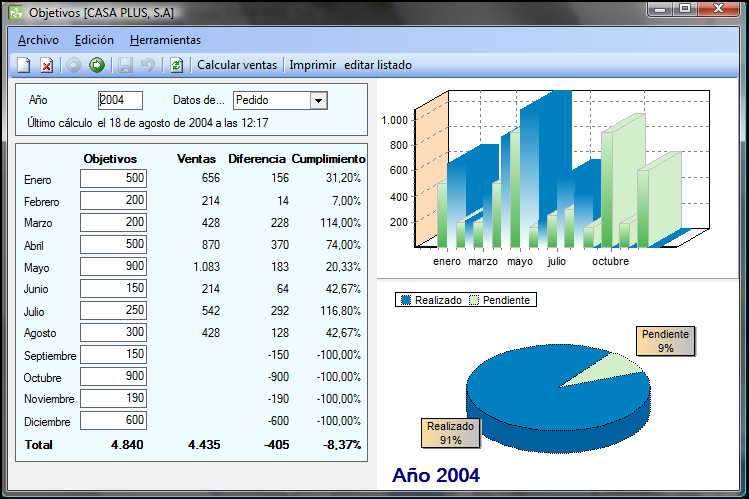This screenshot has height=499, width=749.
Task: Click Abril ventas value 870
Action: coord(211,244)
